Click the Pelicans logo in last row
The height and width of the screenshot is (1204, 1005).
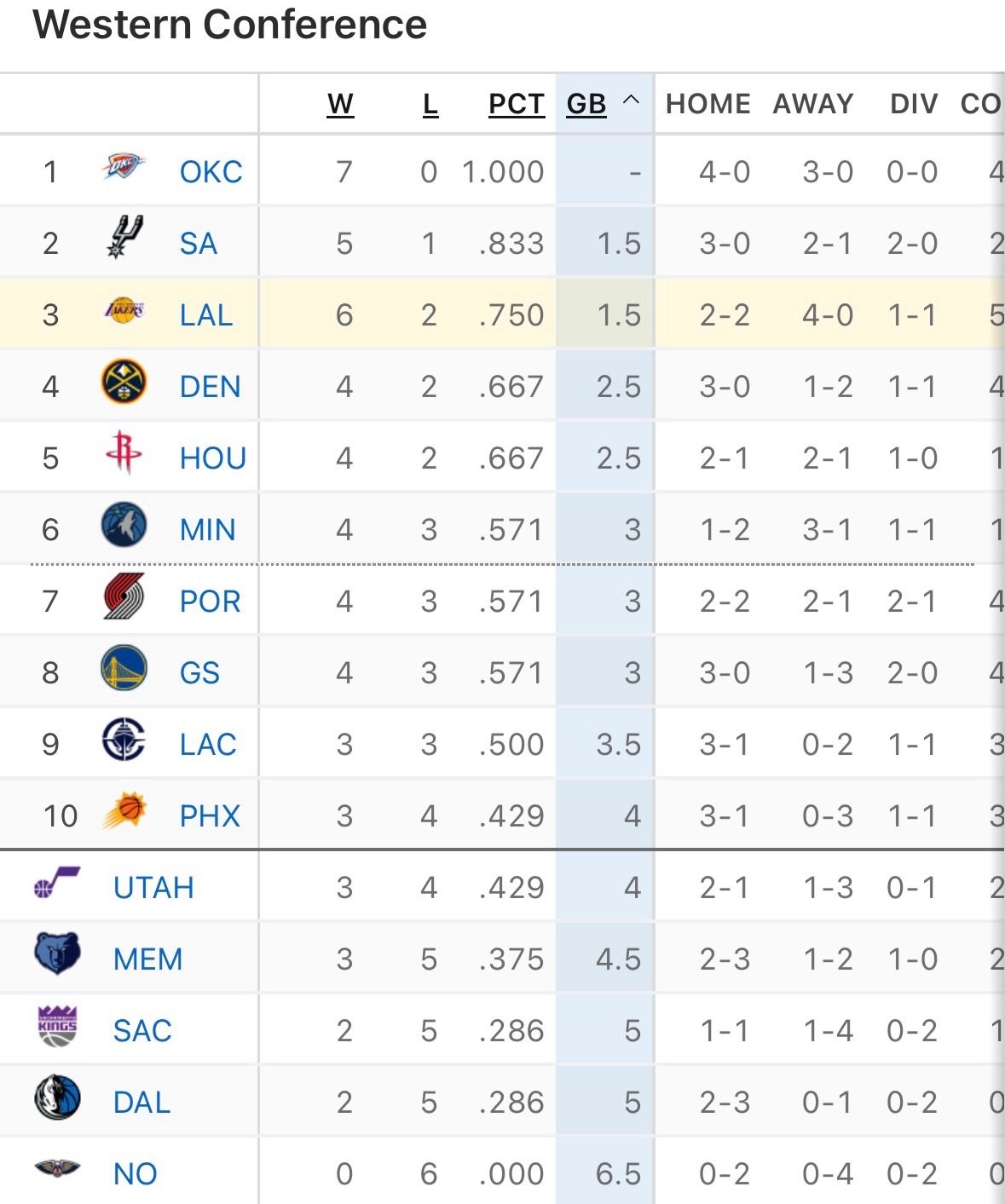click(57, 1169)
